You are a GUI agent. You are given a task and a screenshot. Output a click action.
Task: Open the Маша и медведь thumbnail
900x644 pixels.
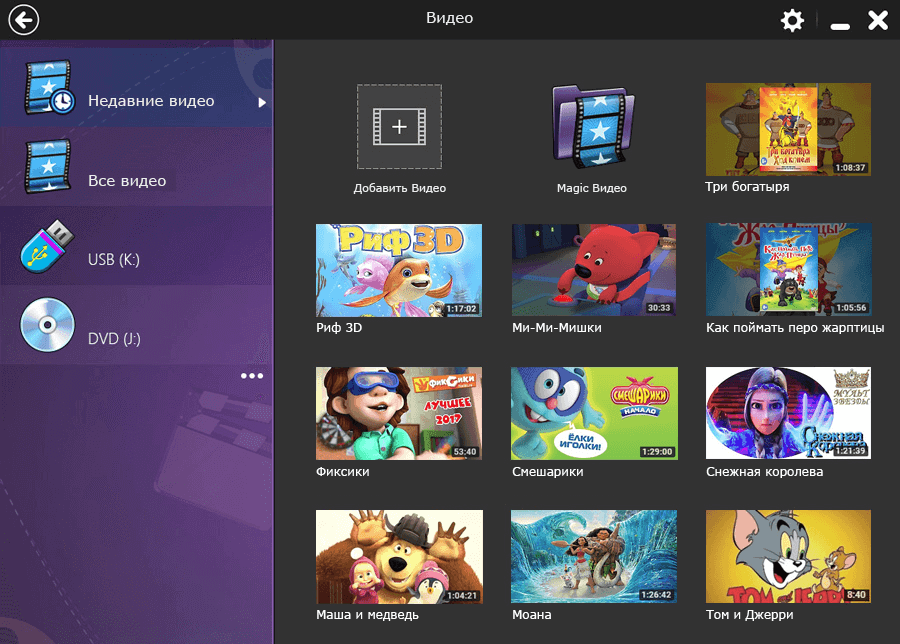coord(399,557)
